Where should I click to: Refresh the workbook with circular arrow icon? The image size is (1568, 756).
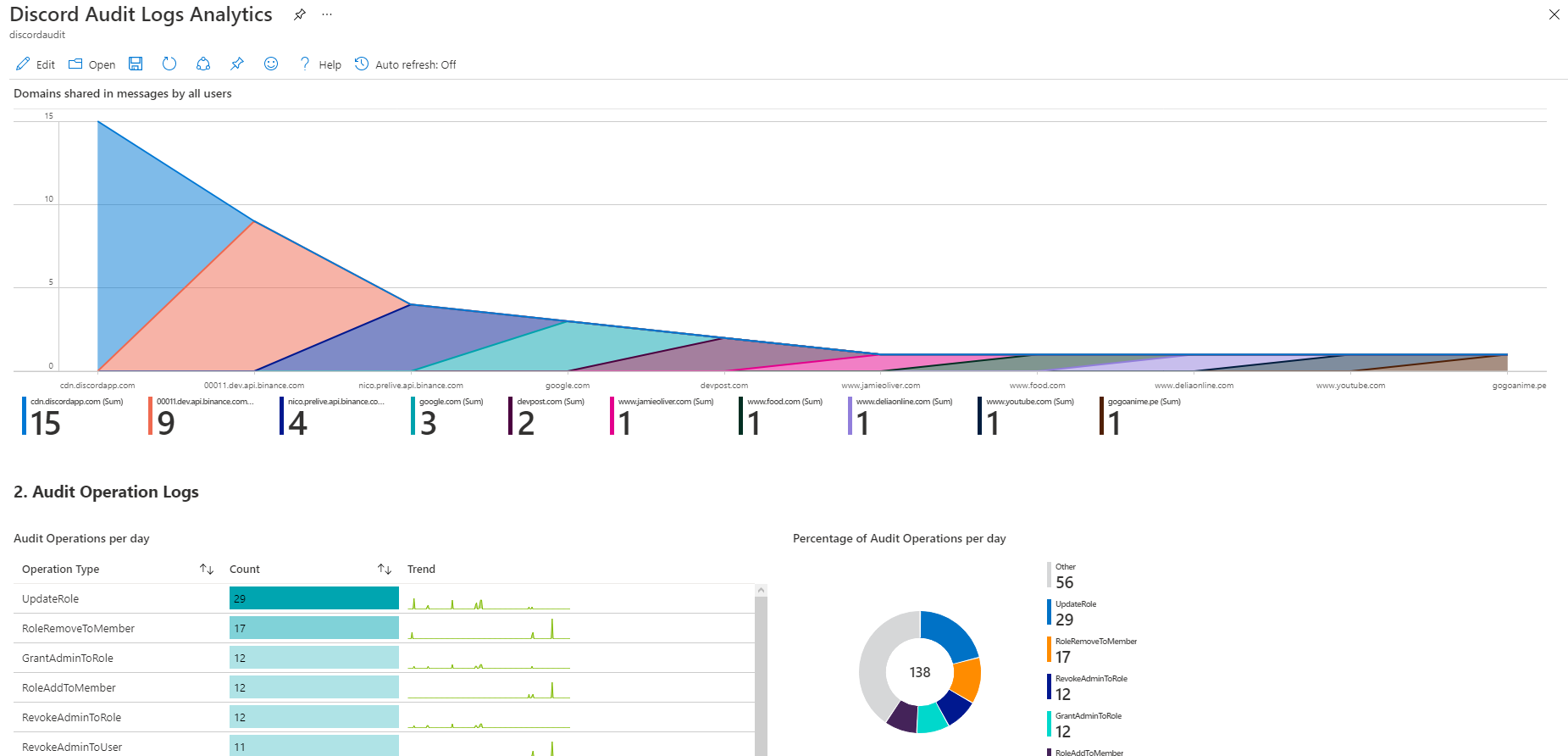pos(169,64)
